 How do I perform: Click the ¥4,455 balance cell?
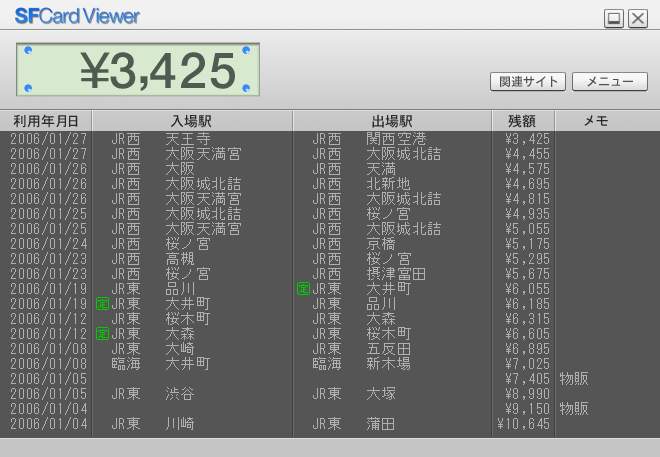coord(527,154)
